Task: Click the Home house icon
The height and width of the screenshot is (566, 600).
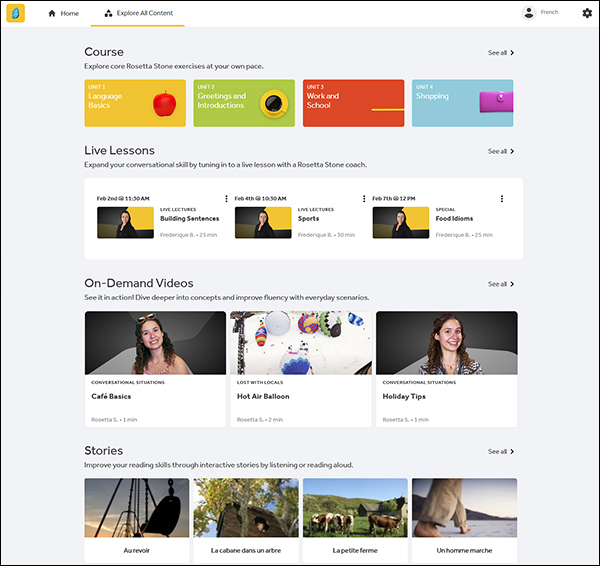Action: coord(52,13)
